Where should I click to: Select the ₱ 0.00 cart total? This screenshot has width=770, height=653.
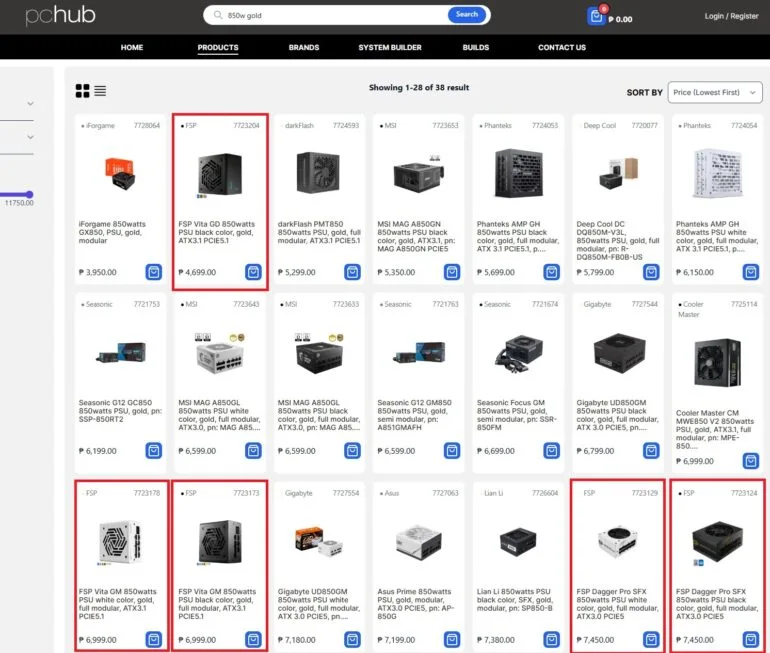[x=620, y=20]
